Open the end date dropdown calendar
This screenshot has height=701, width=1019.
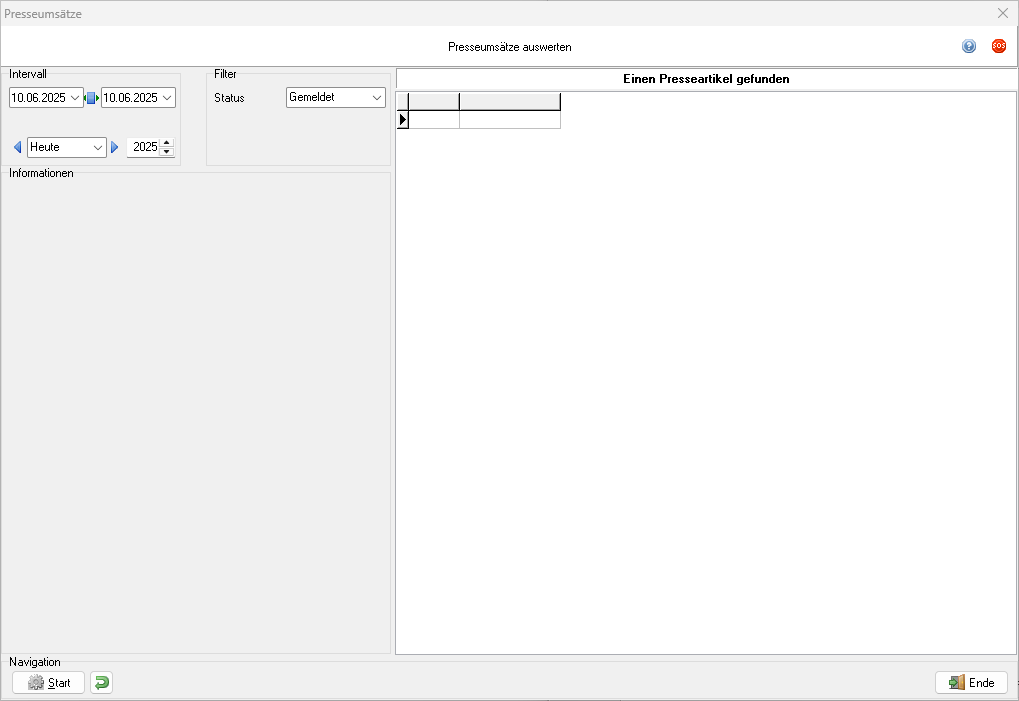[x=167, y=98]
